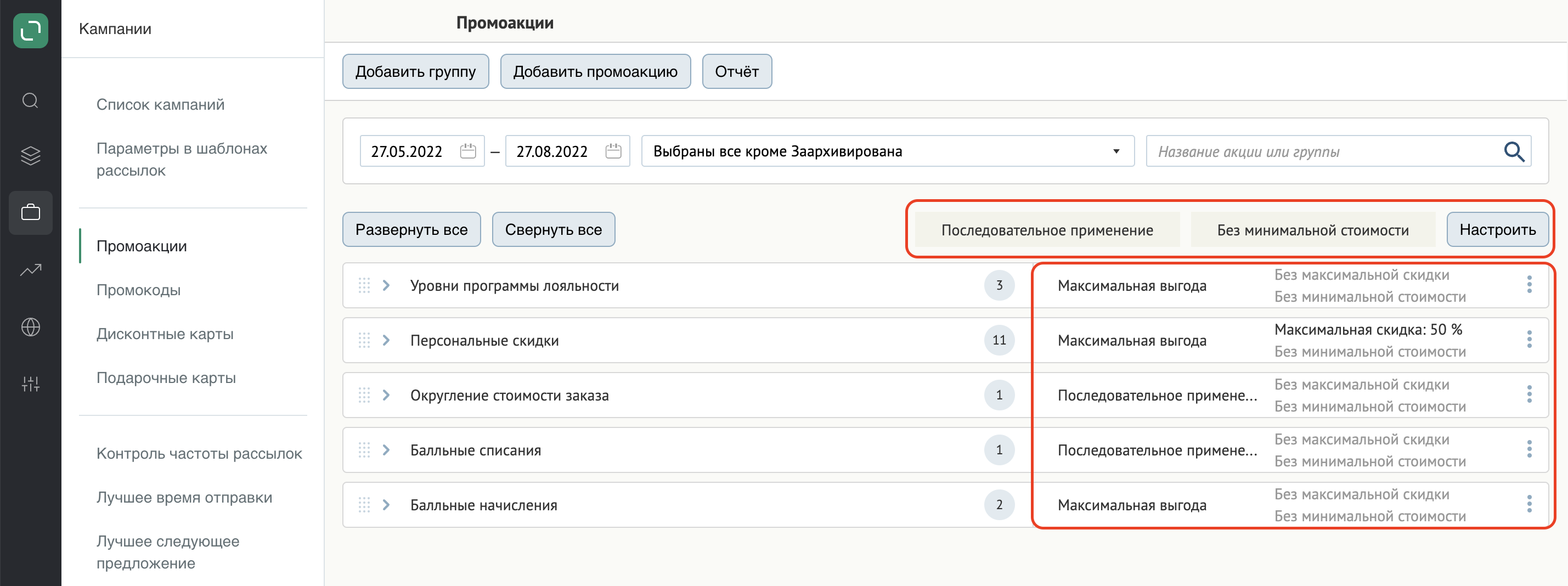Click Последовательное примене... in Балльные списания row
The image size is (1568, 586).
tap(1157, 450)
